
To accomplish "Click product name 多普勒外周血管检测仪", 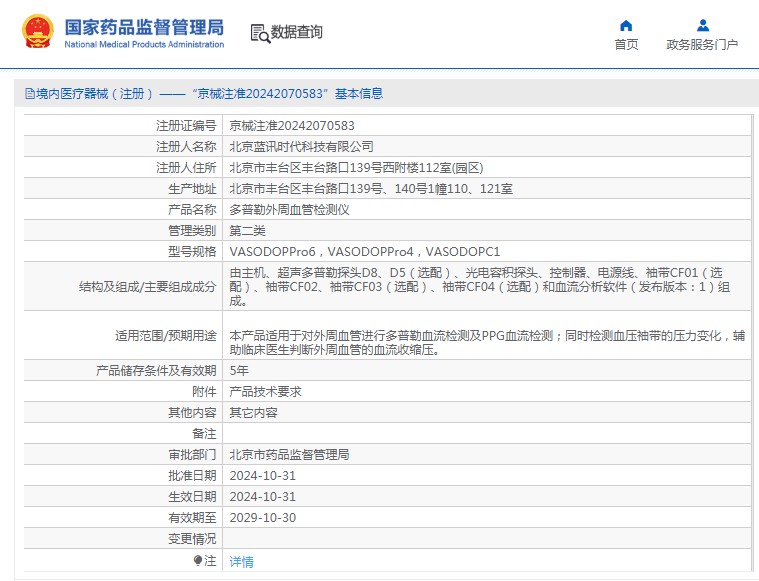I will 289,209.
